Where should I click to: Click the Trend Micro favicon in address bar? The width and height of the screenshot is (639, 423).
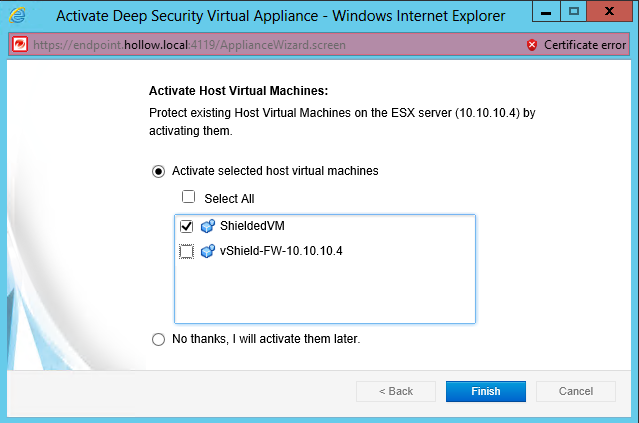point(19,45)
